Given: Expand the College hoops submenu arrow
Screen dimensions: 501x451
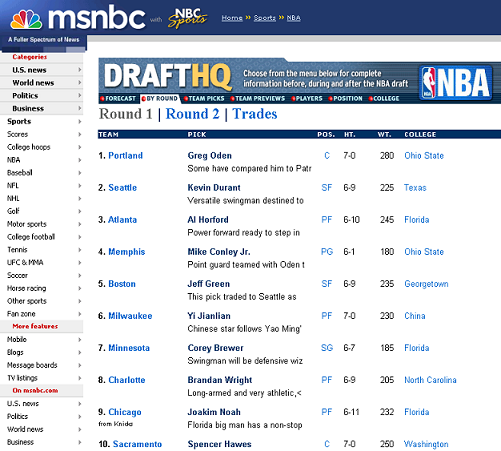Looking at the screenshot, I should 80,147.
